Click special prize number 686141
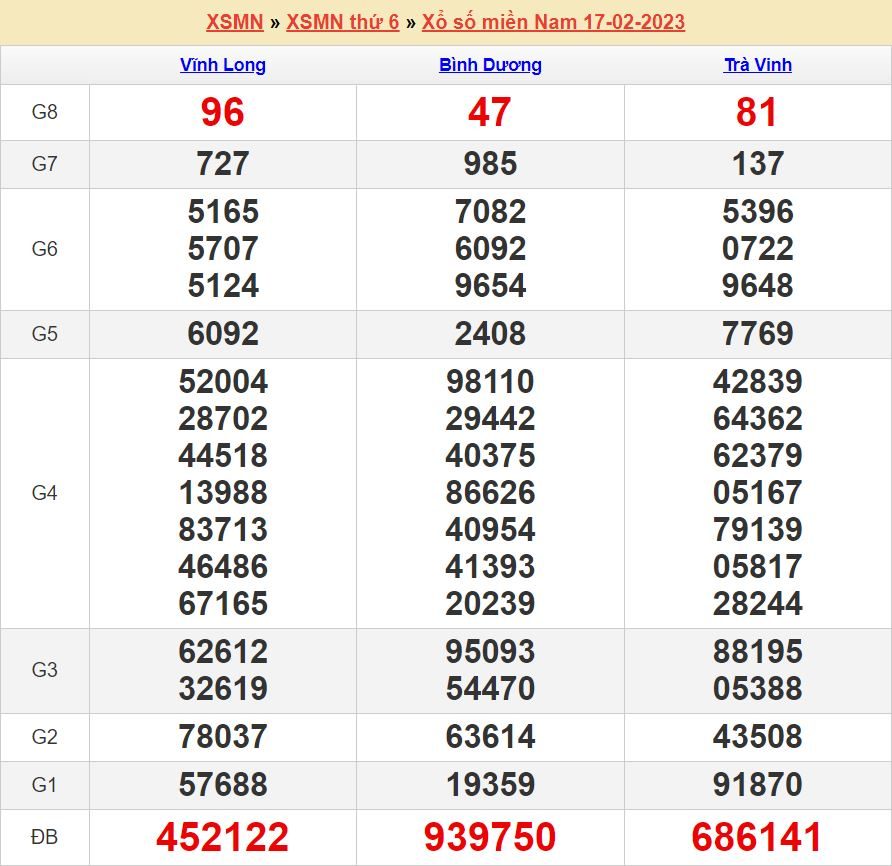The image size is (892, 866). pos(757,837)
